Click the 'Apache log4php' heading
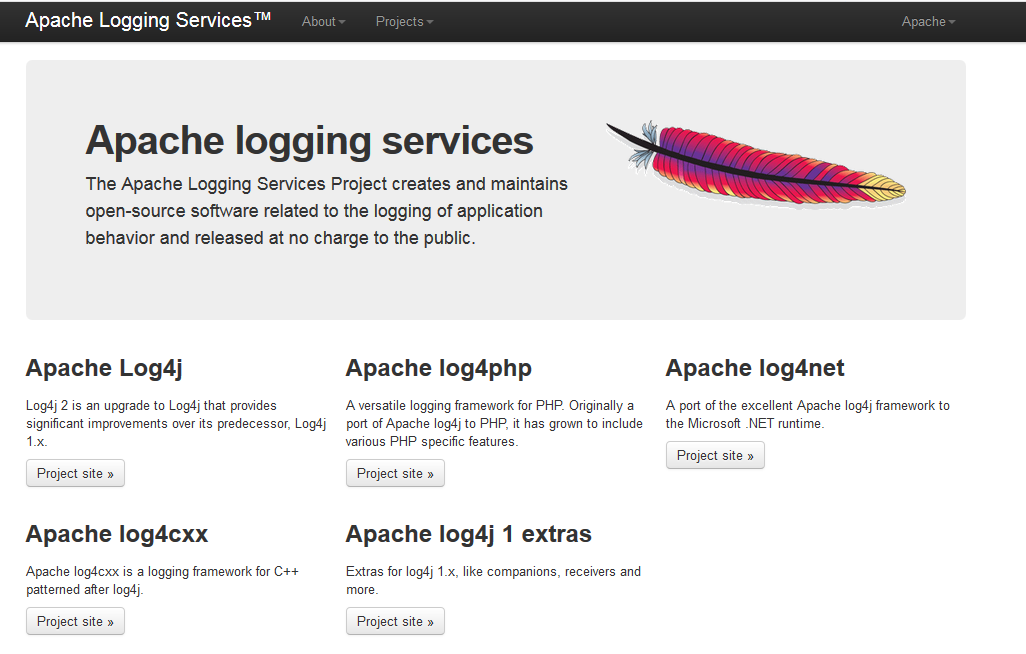This screenshot has width=1026, height=654. pyautogui.click(x=438, y=369)
